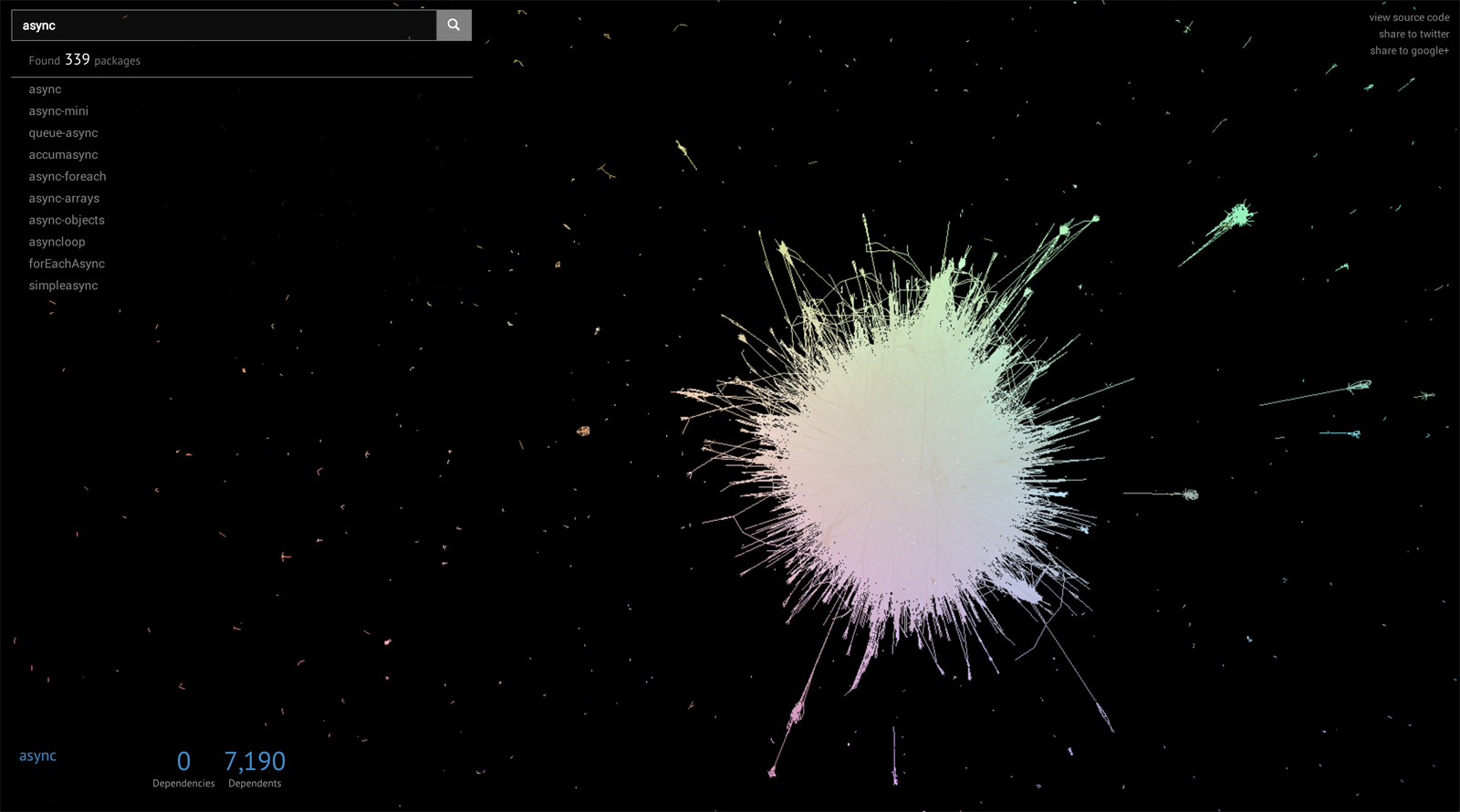Screen dimensions: 1460x812
Task: Open the async-foreach result
Action: [68, 177]
